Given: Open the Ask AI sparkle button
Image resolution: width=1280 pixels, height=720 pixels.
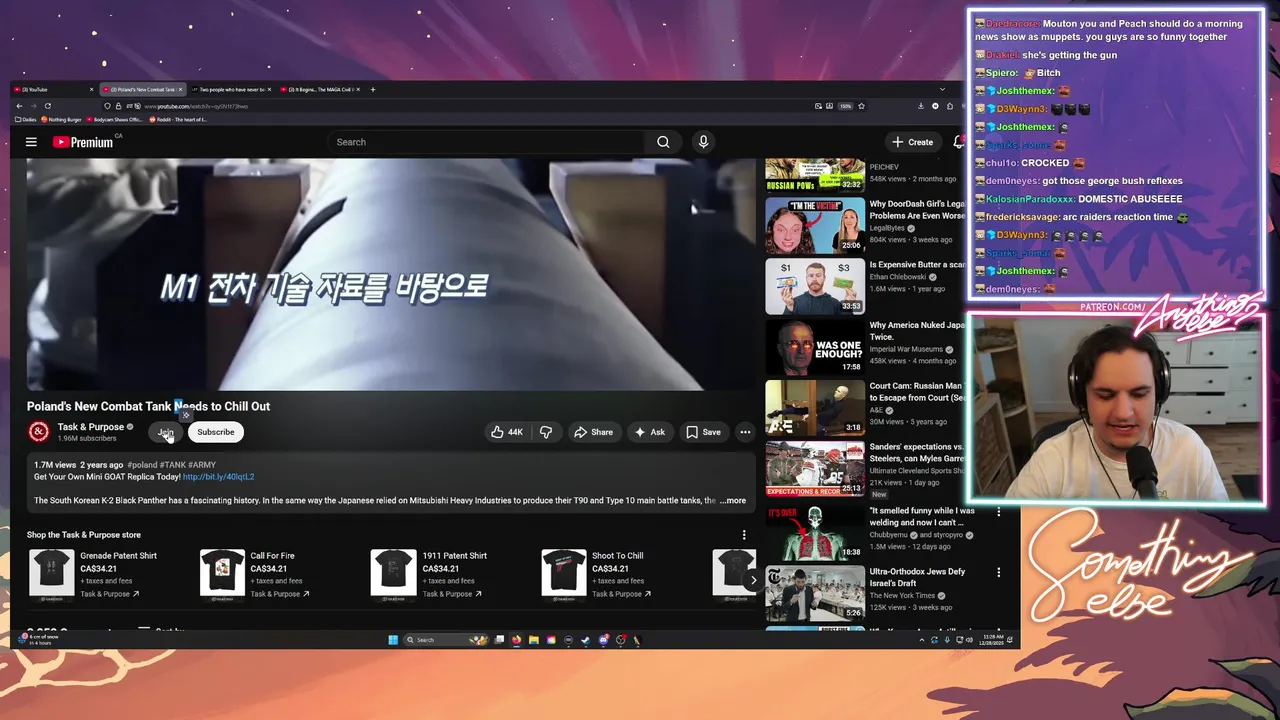Looking at the screenshot, I should click(x=650, y=432).
